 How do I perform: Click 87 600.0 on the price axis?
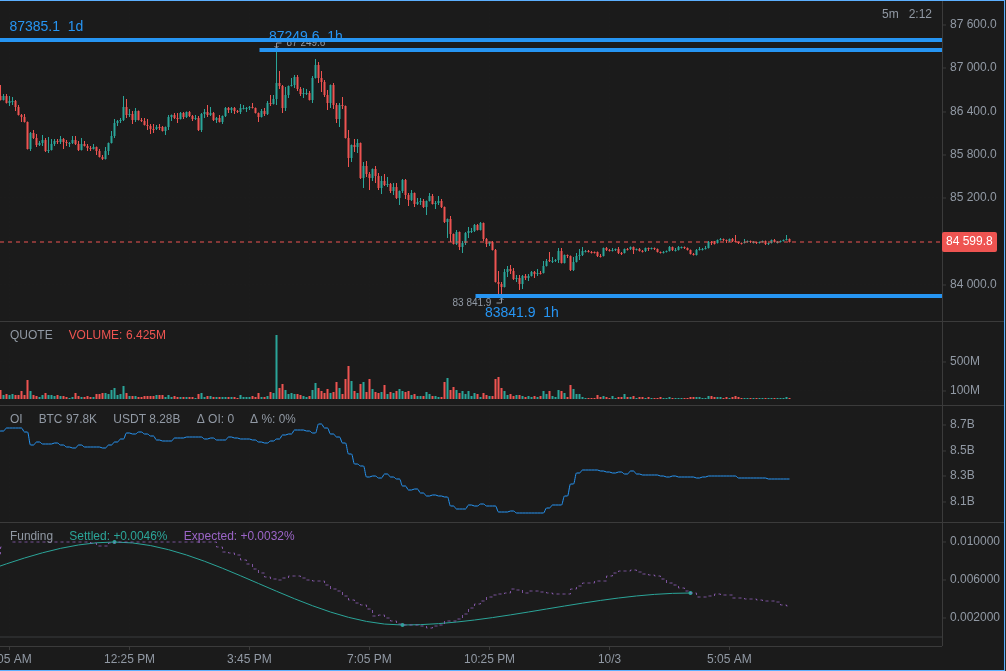coord(973,24)
